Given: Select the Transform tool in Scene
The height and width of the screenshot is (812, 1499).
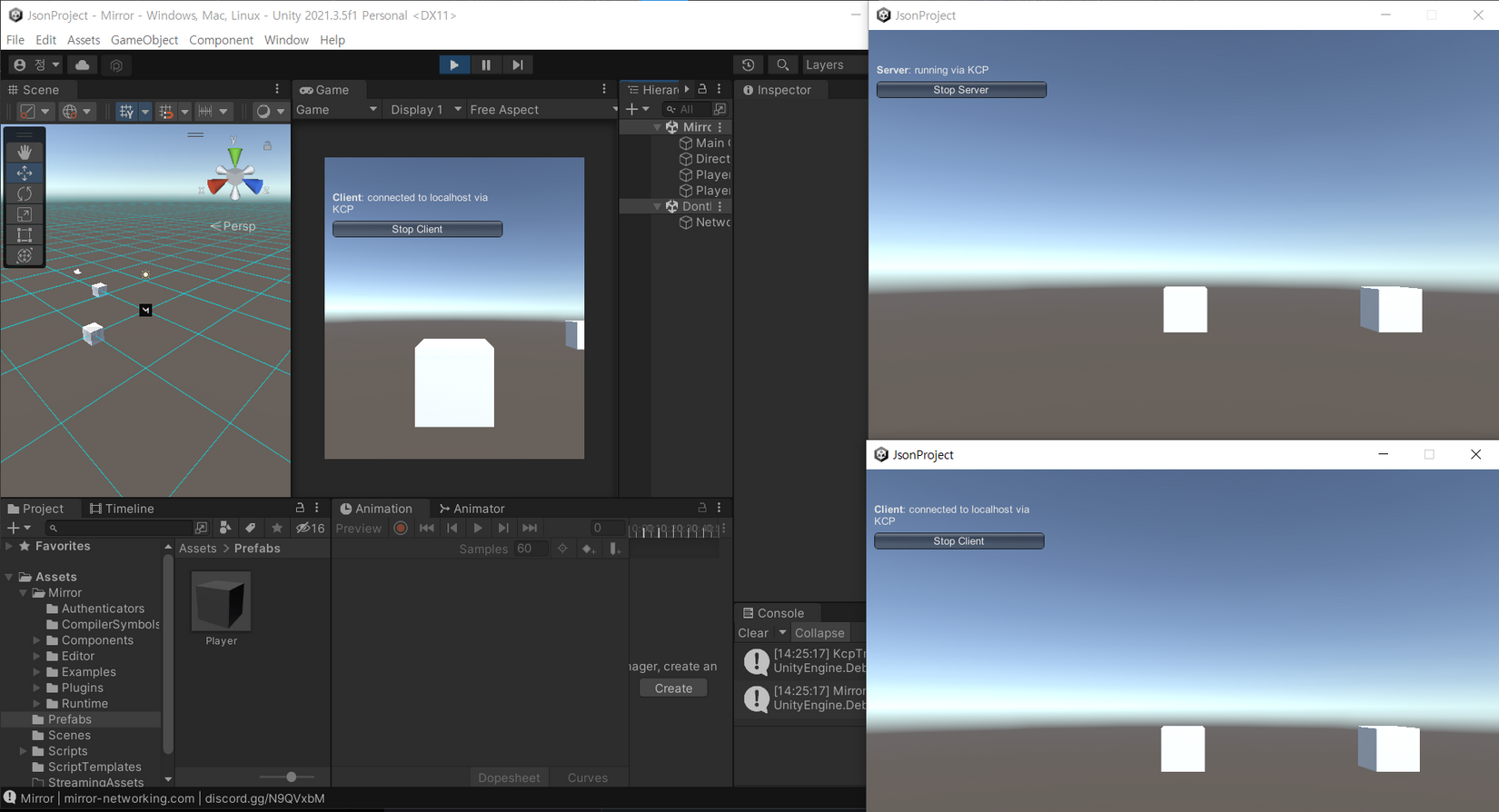Looking at the screenshot, I should [25, 255].
